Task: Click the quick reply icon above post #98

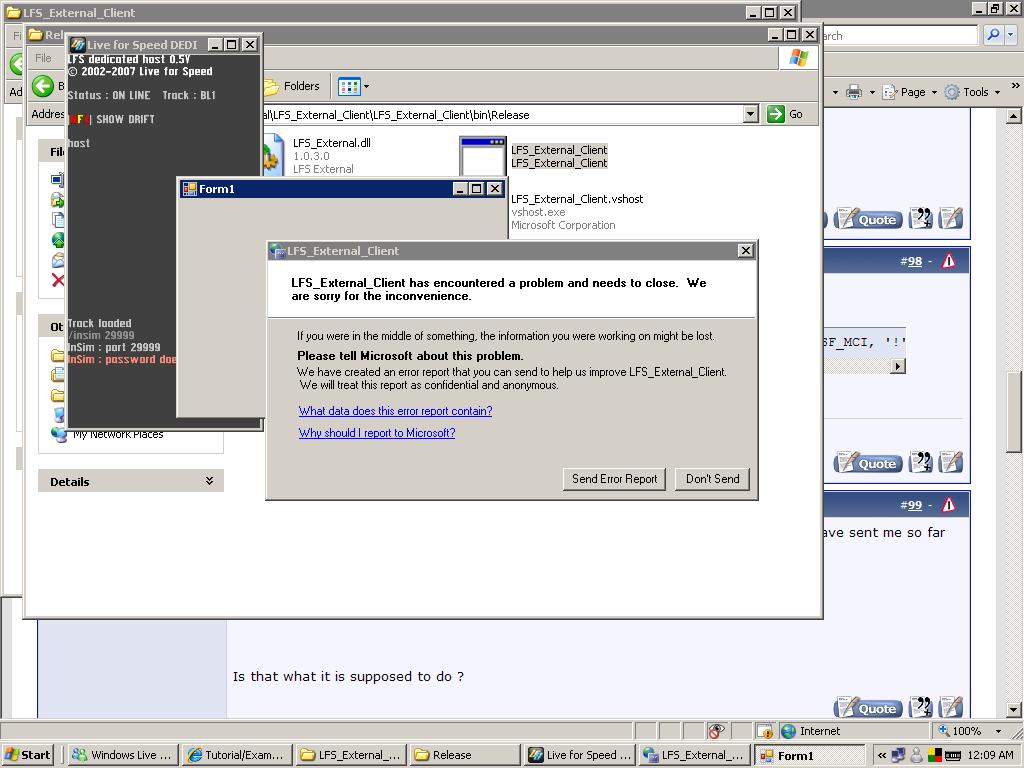Action: 951,219
